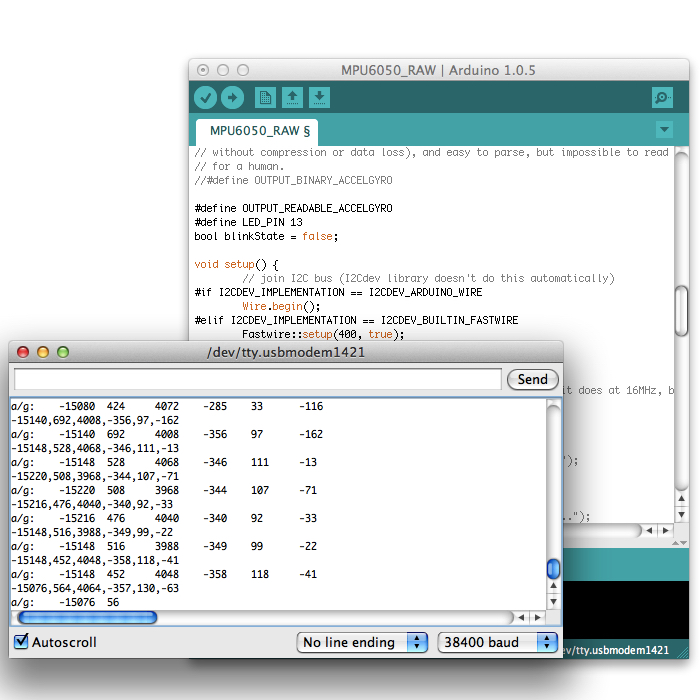Open Serial Monitor via the magnifier icon
The image size is (700, 700).
[662, 97]
